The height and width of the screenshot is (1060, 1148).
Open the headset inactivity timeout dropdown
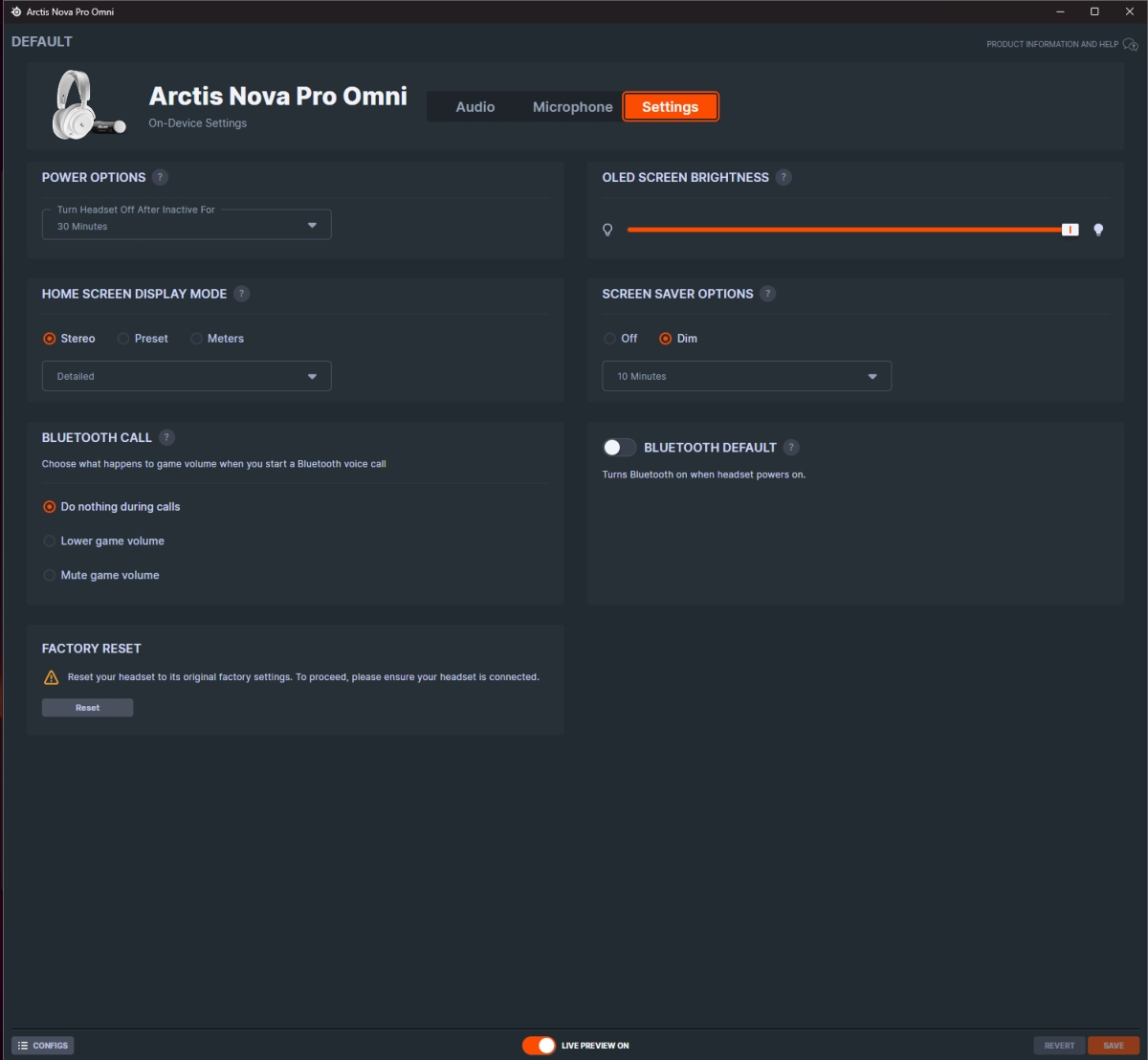tap(187, 225)
